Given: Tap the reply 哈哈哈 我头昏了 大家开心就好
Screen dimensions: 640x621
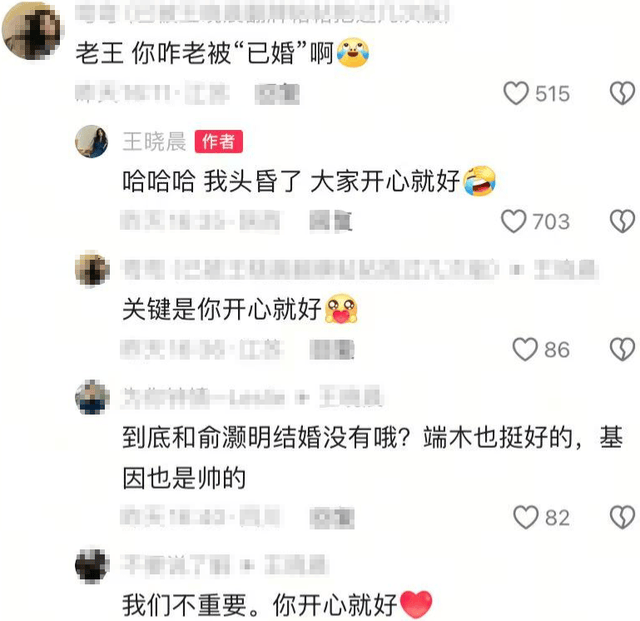Looking at the screenshot, I should point(309,181).
